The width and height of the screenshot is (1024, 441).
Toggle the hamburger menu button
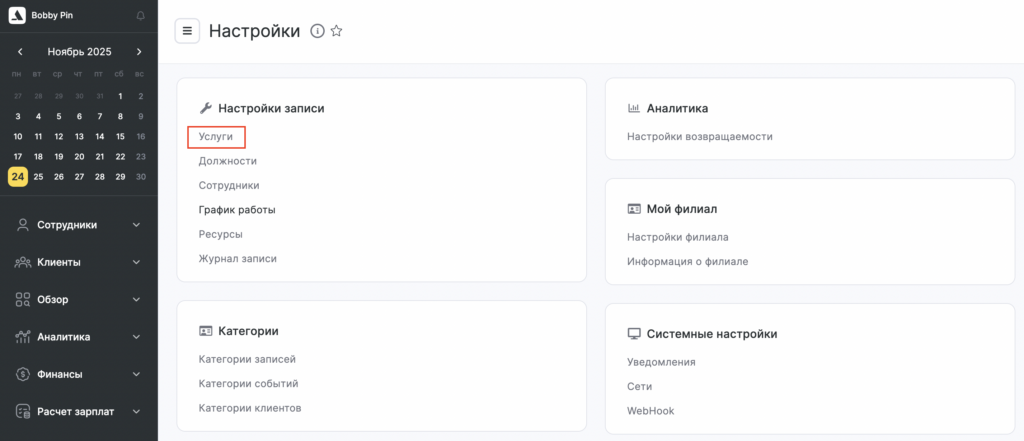(187, 31)
